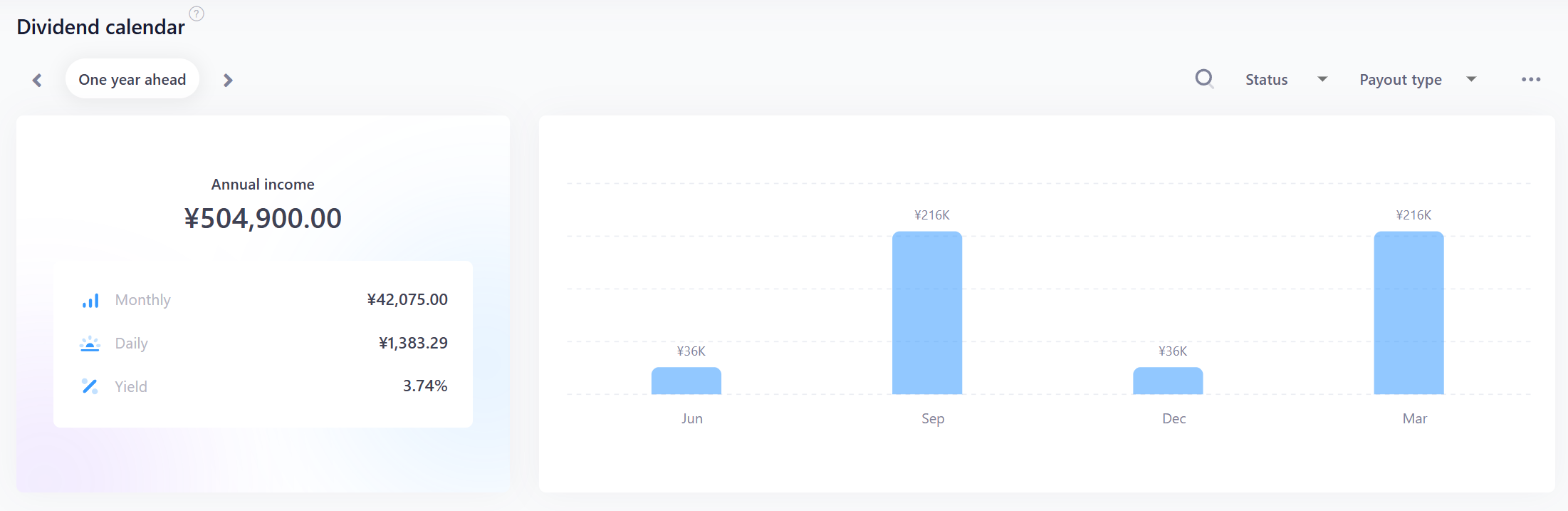The width and height of the screenshot is (1568, 511).
Task: Advance to next period with right chevron
Action: click(228, 80)
